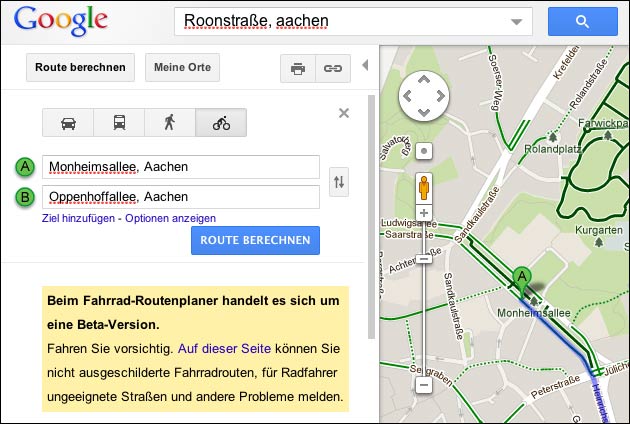Select car travel mode

[68, 123]
